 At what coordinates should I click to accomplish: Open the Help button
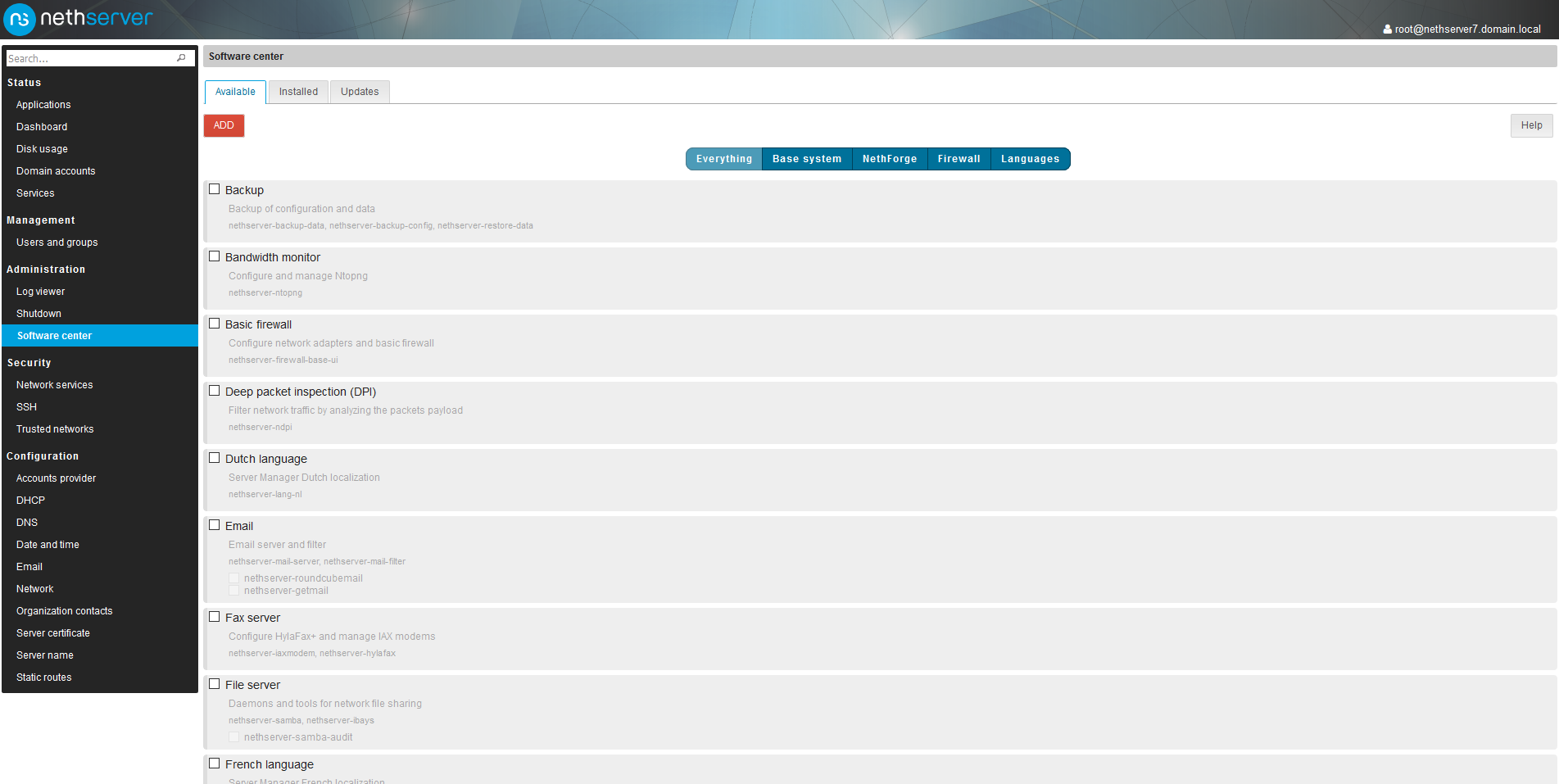1531,125
